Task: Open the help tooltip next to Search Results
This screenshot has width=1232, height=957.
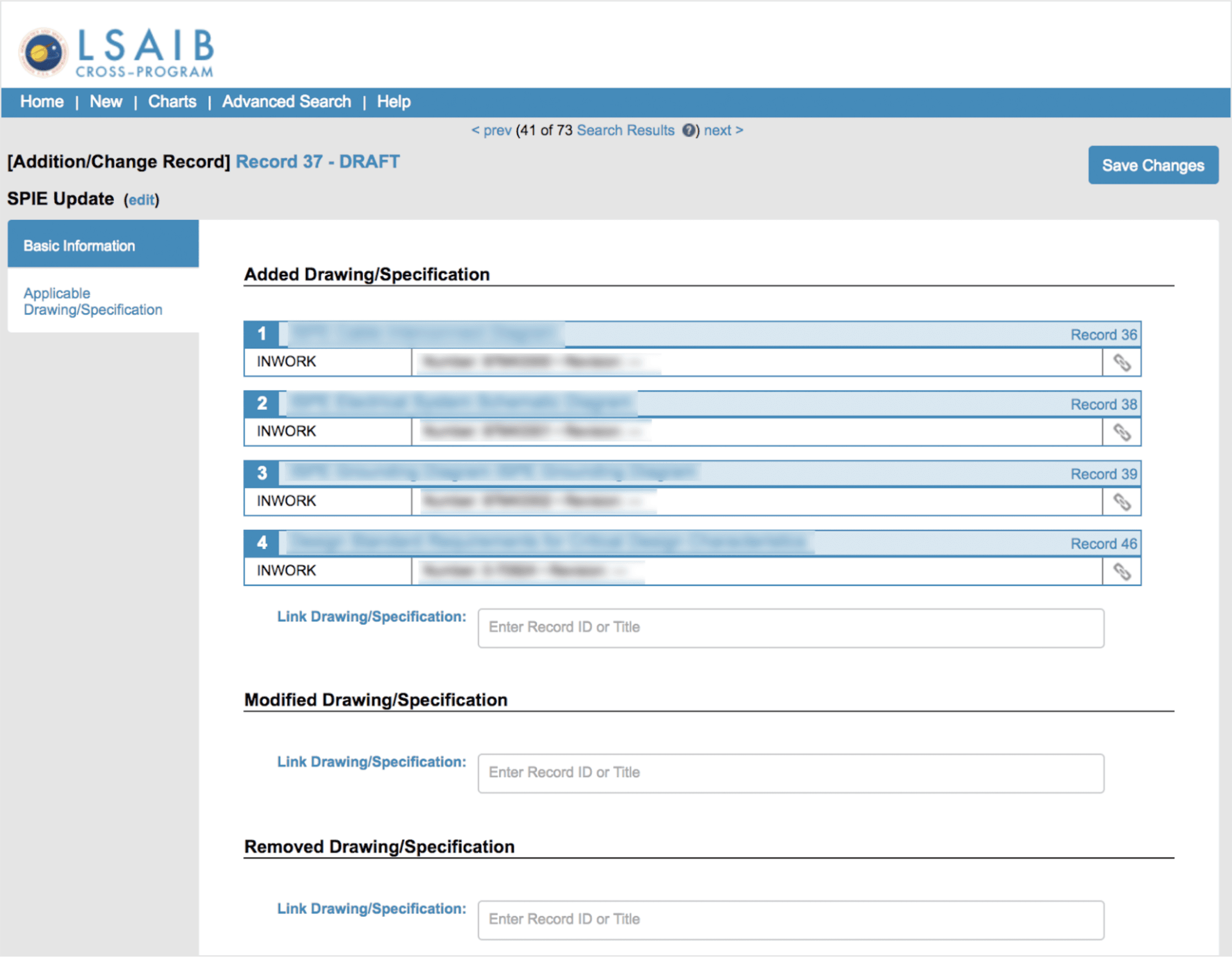Action: (x=689, y=130)
